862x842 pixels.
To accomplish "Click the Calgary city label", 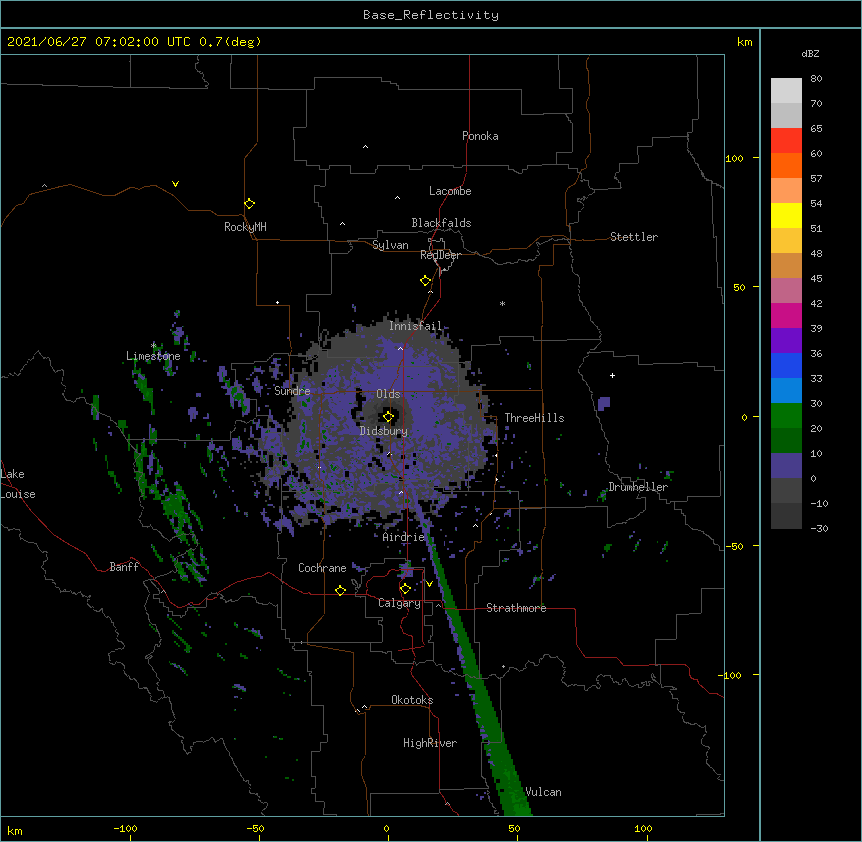I will coord(399,603).
